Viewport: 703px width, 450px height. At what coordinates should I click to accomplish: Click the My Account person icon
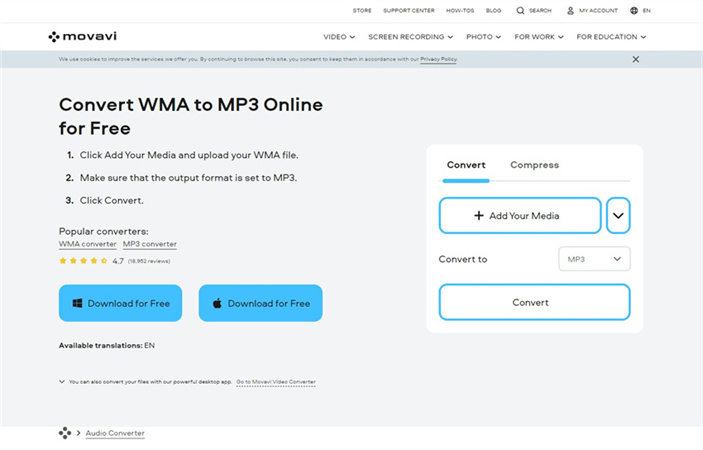pos(570,10)
